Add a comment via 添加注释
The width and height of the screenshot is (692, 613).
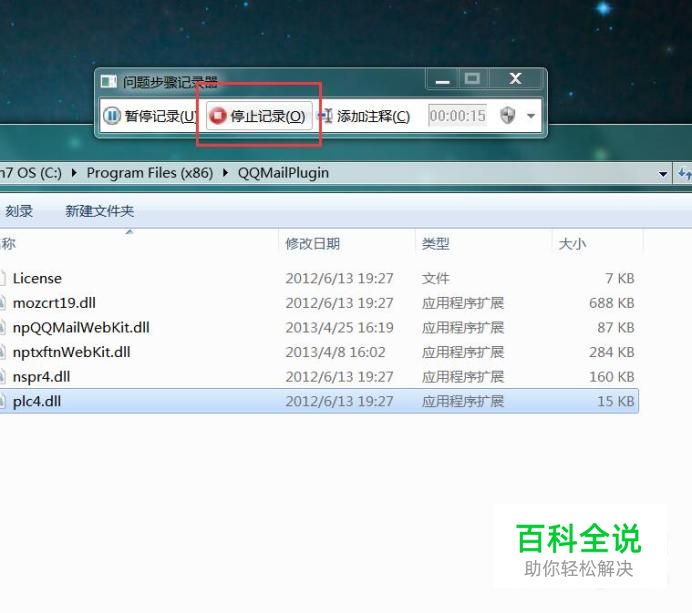coord(364,116)
